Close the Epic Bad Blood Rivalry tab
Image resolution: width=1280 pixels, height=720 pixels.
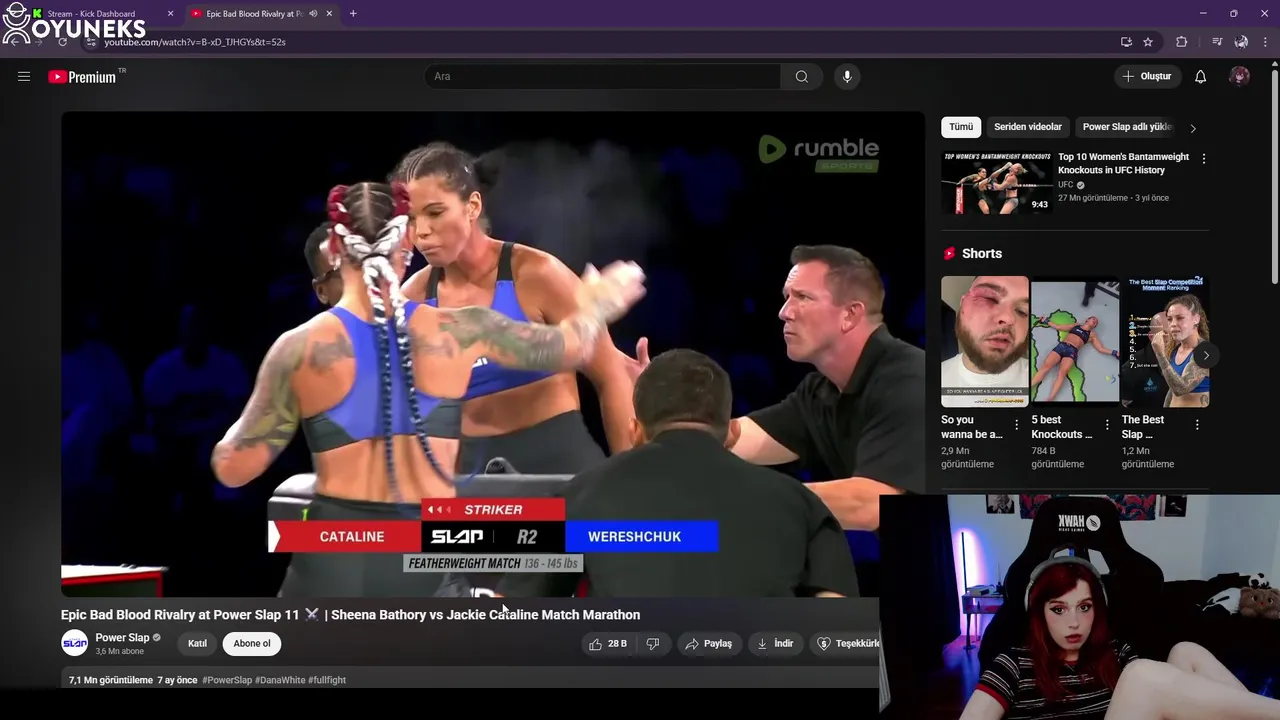click(329, 14)
